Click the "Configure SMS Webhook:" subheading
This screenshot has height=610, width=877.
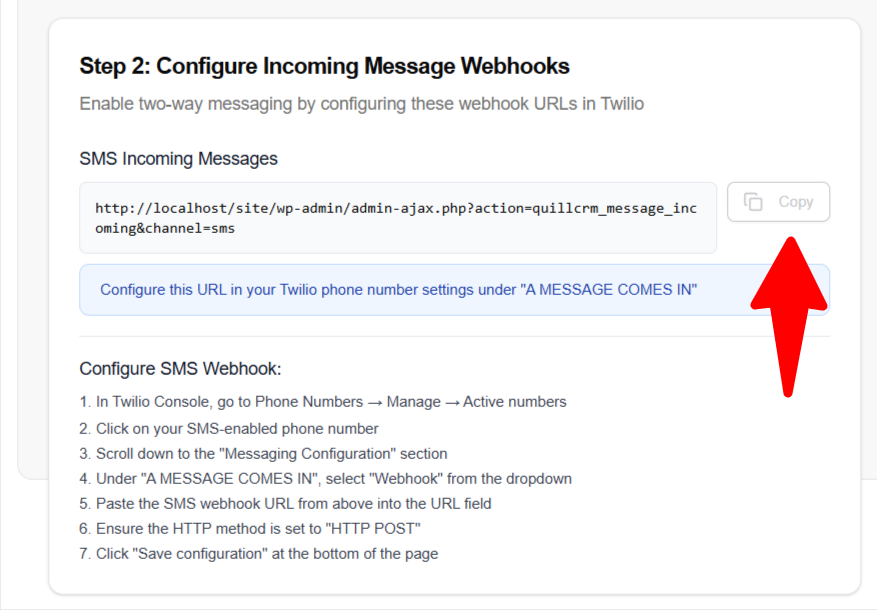(180, 368)
